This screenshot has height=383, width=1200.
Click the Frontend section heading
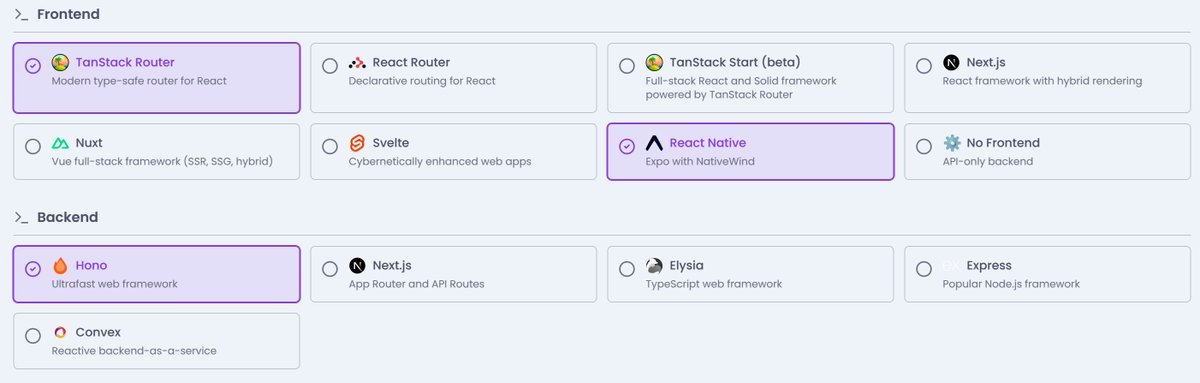coord(68,15)
